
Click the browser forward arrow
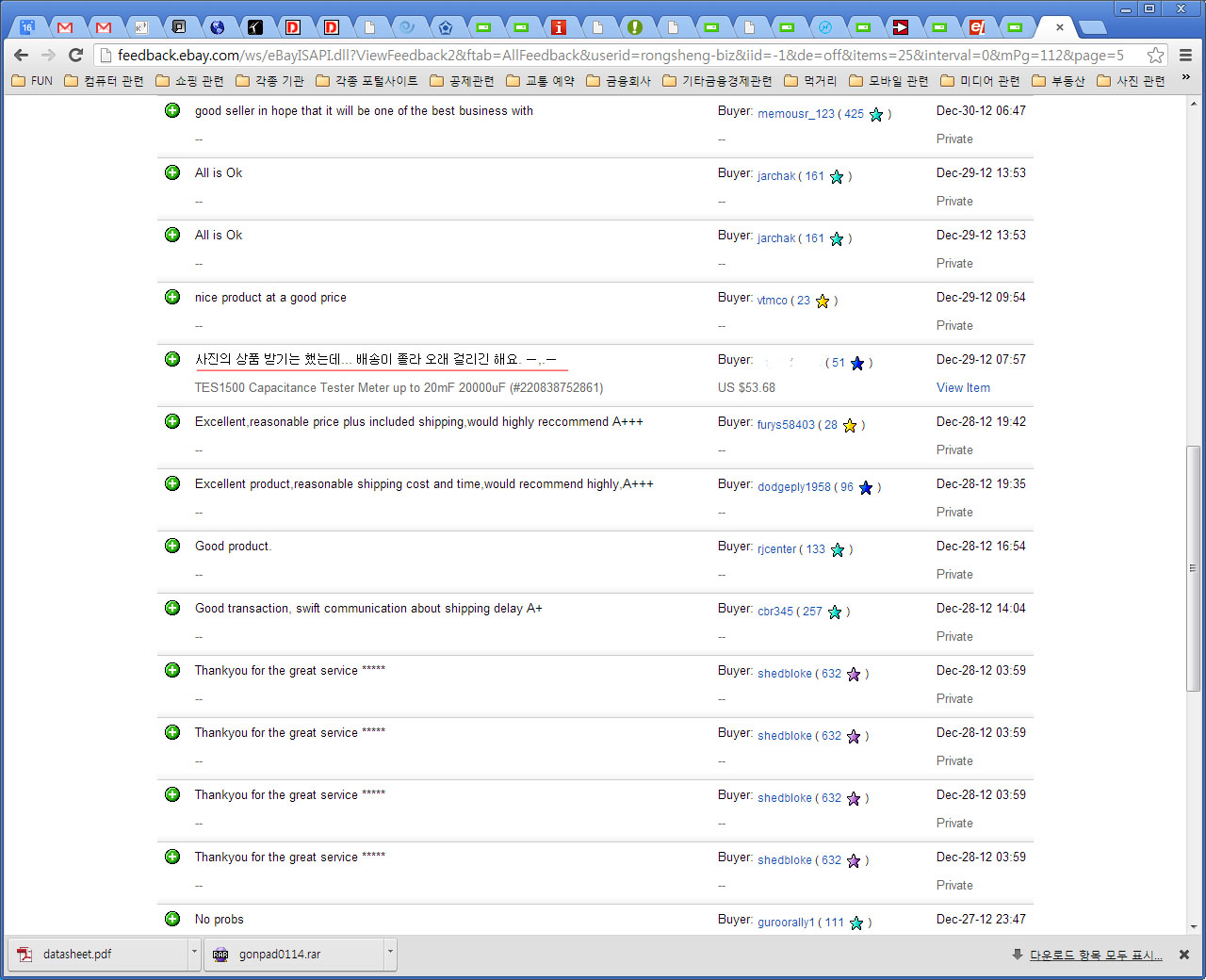(x=48, y=55)
